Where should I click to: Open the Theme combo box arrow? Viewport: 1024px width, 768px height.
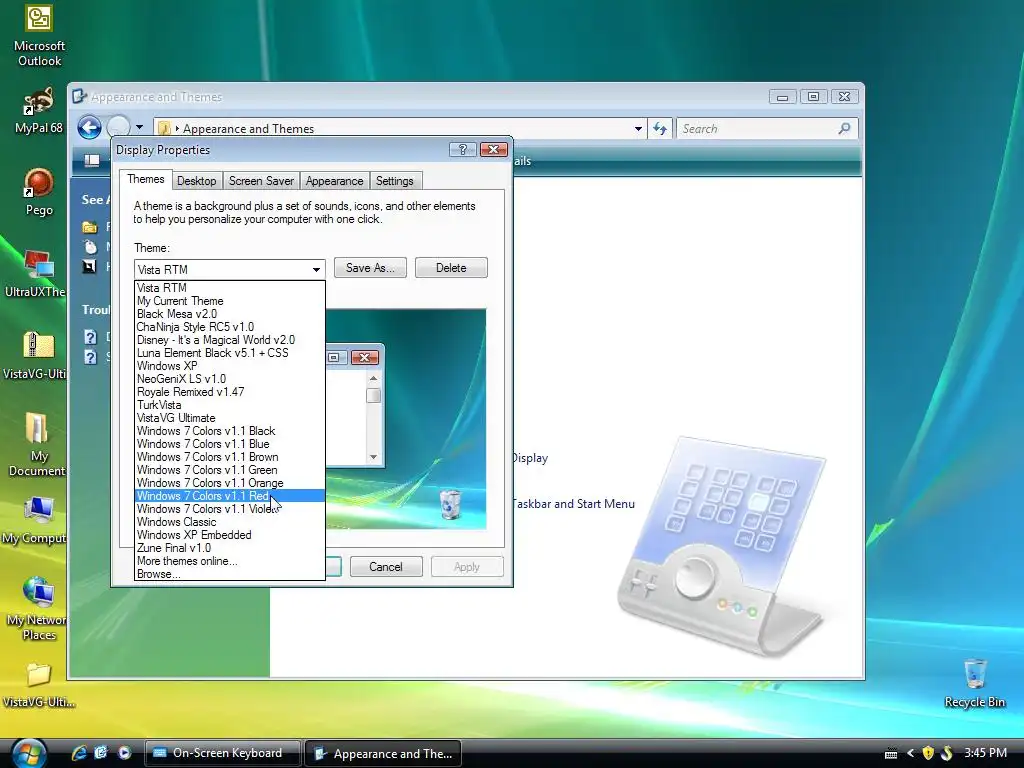[316, 269]
